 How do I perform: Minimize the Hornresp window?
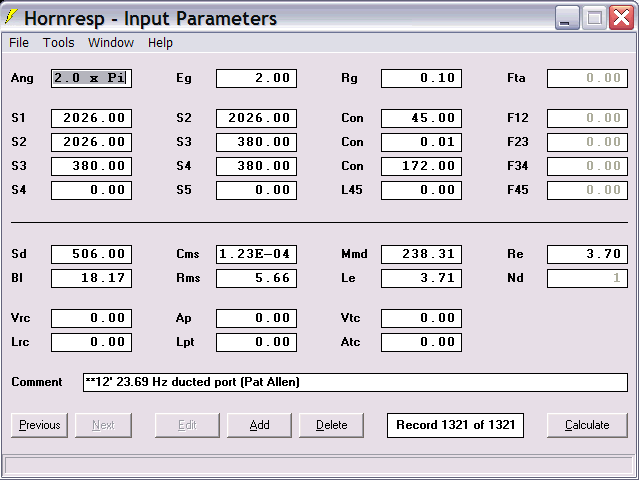pyautogui.click(x=567, y=18)
